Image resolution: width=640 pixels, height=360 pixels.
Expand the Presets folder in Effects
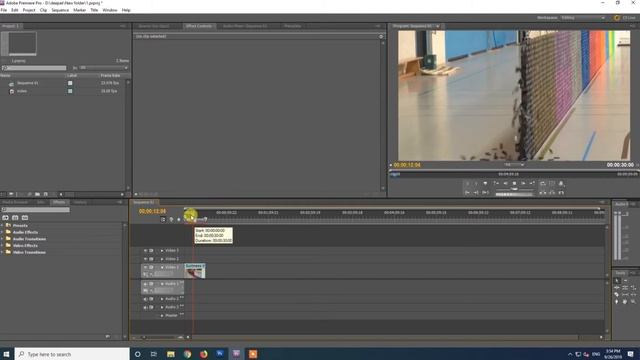click(2, 226)
